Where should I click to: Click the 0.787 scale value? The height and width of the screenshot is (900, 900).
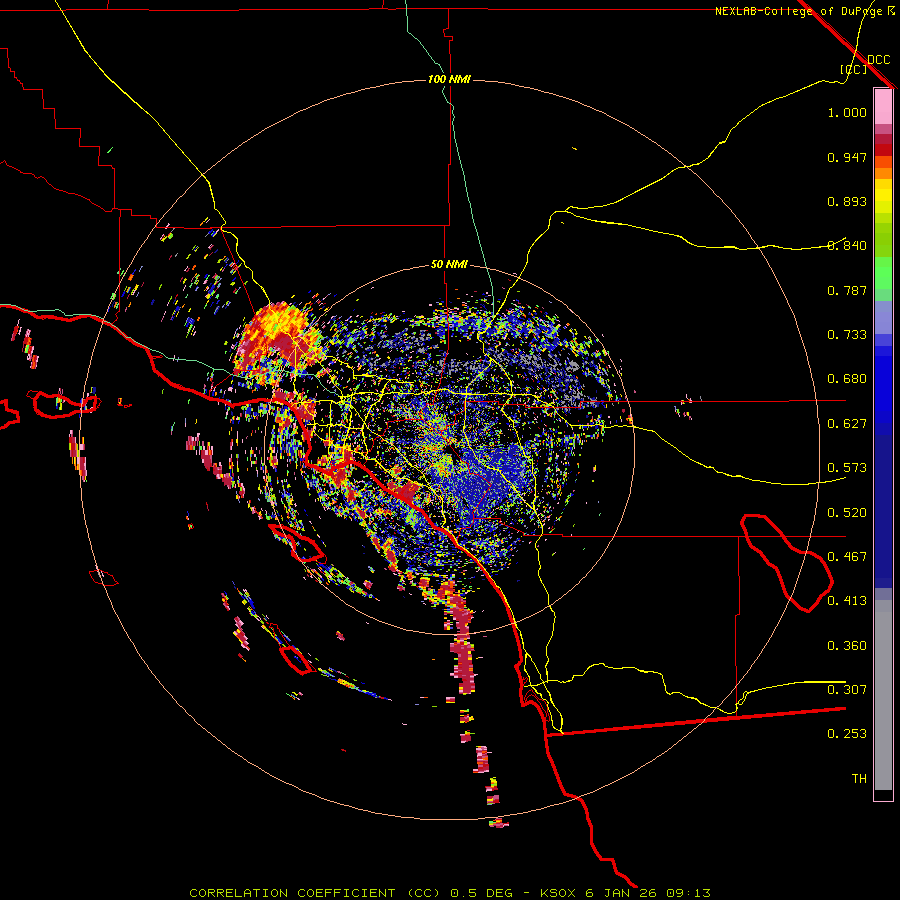pos(847,290)
